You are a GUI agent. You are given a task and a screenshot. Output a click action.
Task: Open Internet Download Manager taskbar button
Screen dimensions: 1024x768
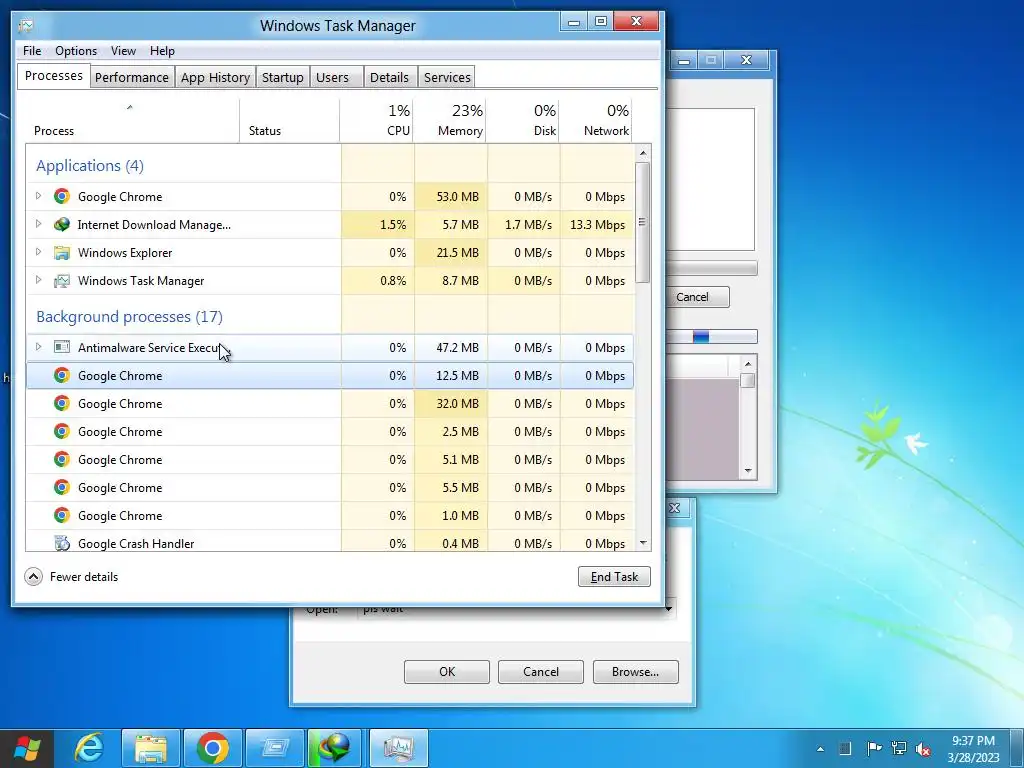click(335, 748)
